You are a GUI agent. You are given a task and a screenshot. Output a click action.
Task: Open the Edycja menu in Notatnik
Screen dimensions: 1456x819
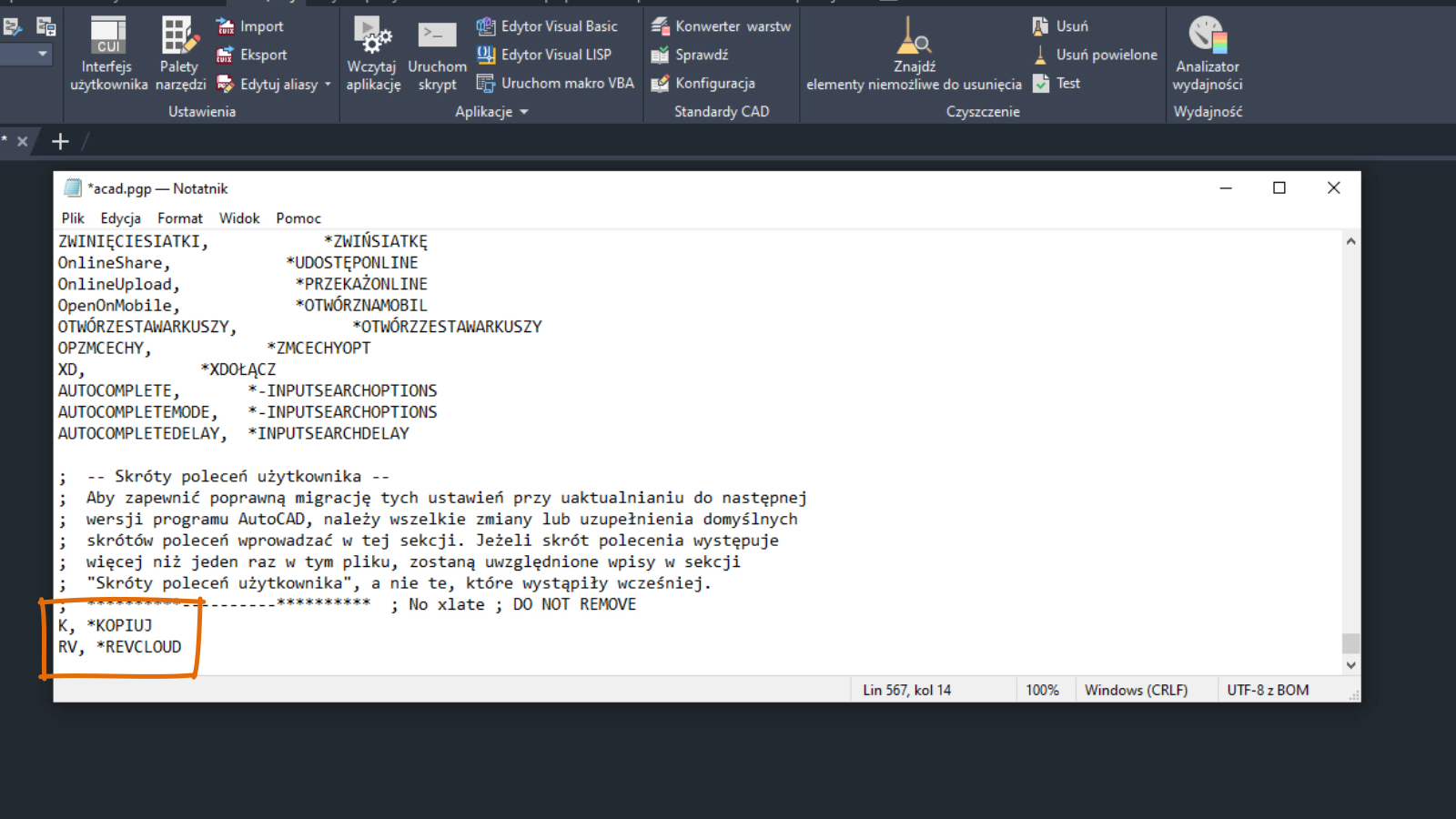point(120,218)
